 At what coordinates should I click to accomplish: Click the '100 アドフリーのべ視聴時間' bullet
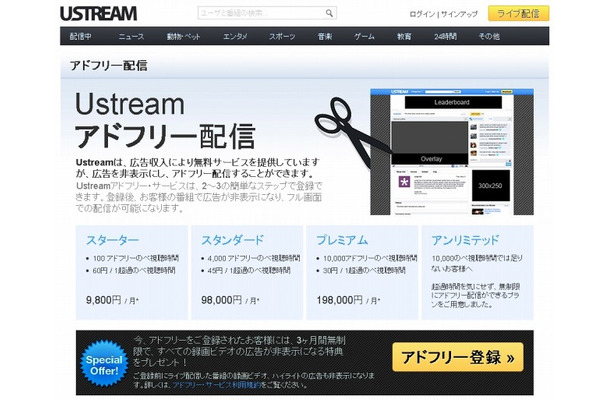135,258
